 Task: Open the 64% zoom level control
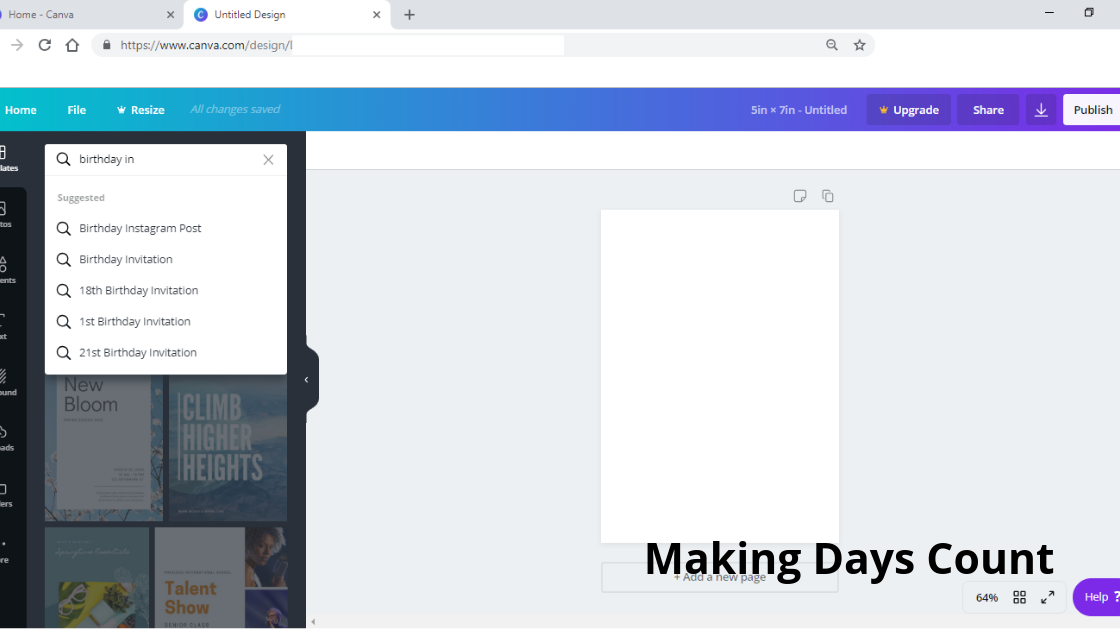click(986, 597)
